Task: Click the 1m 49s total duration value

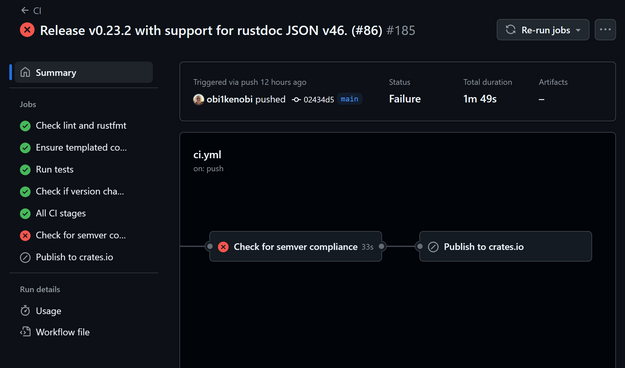Action: pos(480,99)
